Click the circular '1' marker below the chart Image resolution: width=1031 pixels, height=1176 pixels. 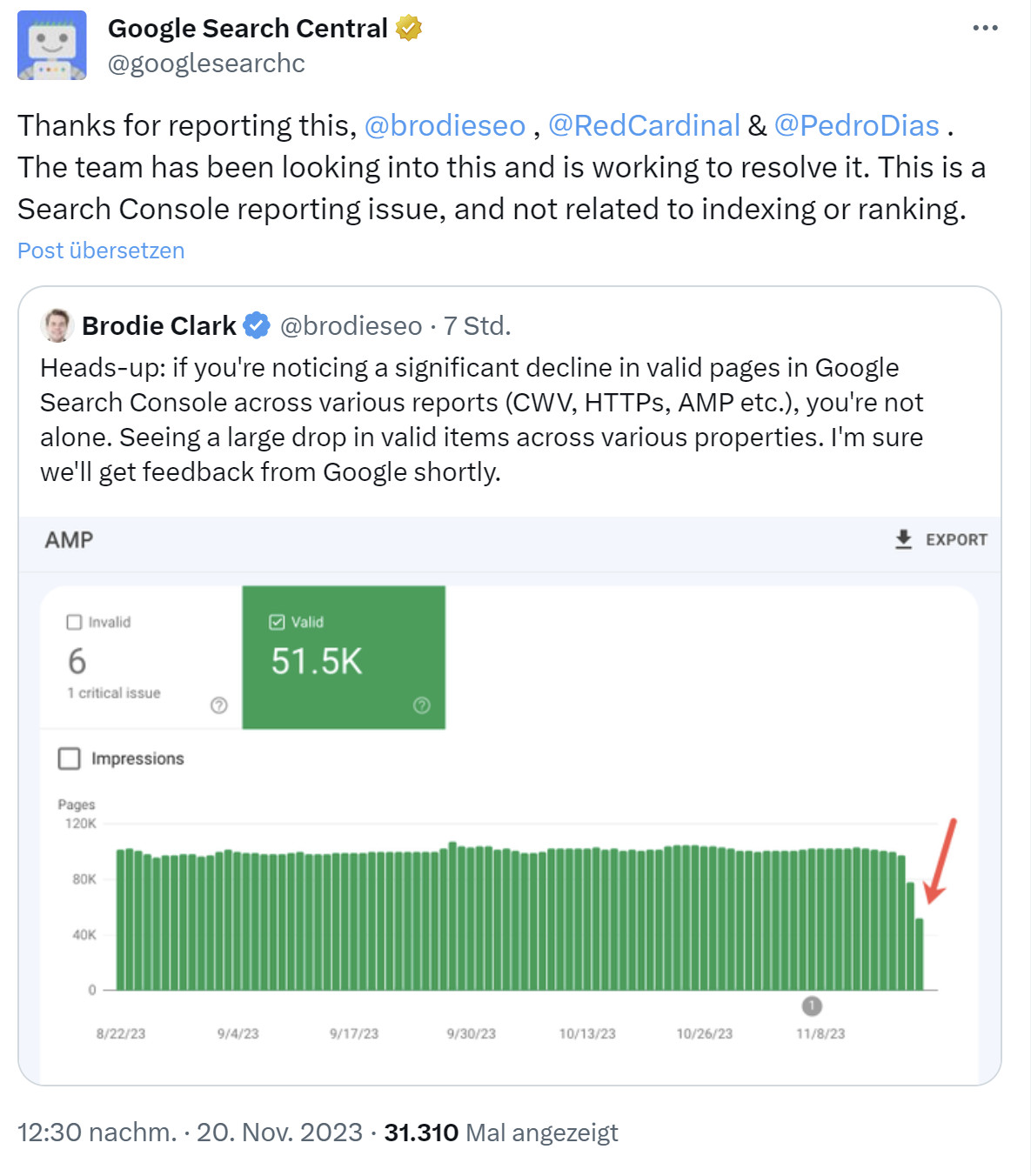[x=813, y=1007]
